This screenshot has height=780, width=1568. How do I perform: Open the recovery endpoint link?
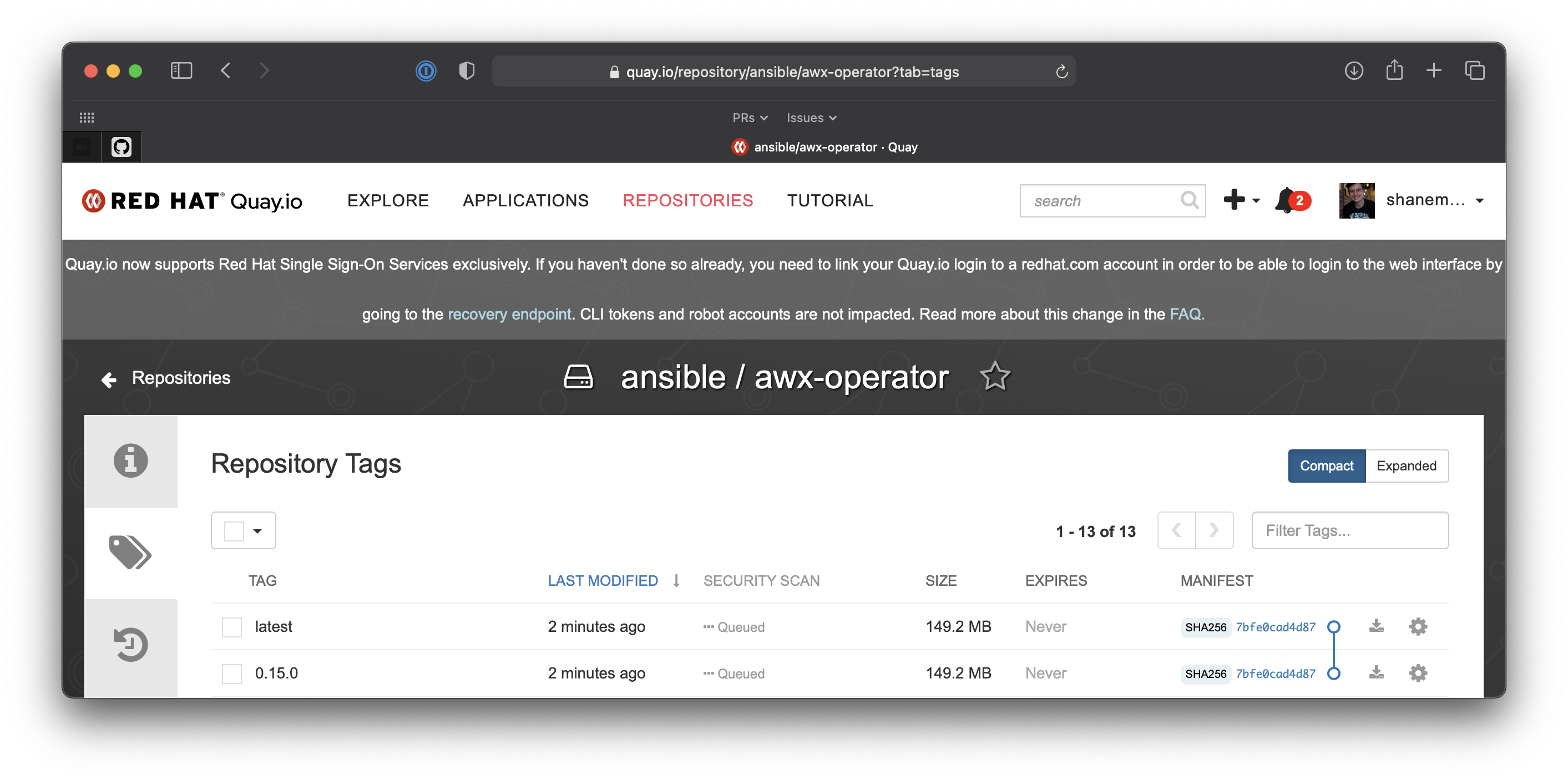pyautogui.click(x=509, y=314)
